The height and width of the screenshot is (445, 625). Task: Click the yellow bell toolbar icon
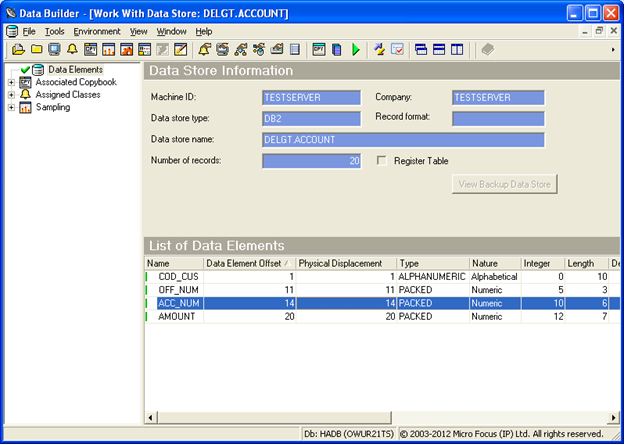coord(72,49)
